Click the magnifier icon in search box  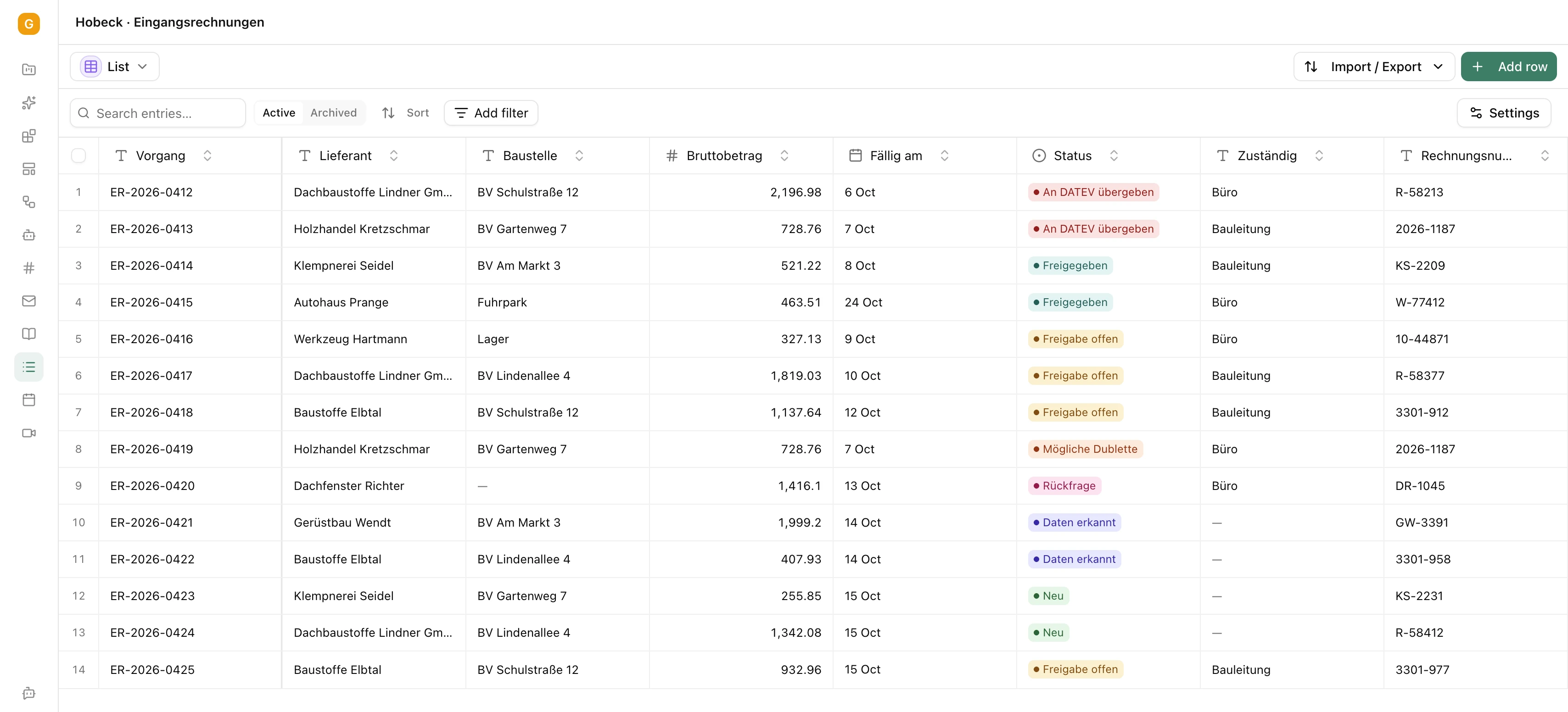84,113
